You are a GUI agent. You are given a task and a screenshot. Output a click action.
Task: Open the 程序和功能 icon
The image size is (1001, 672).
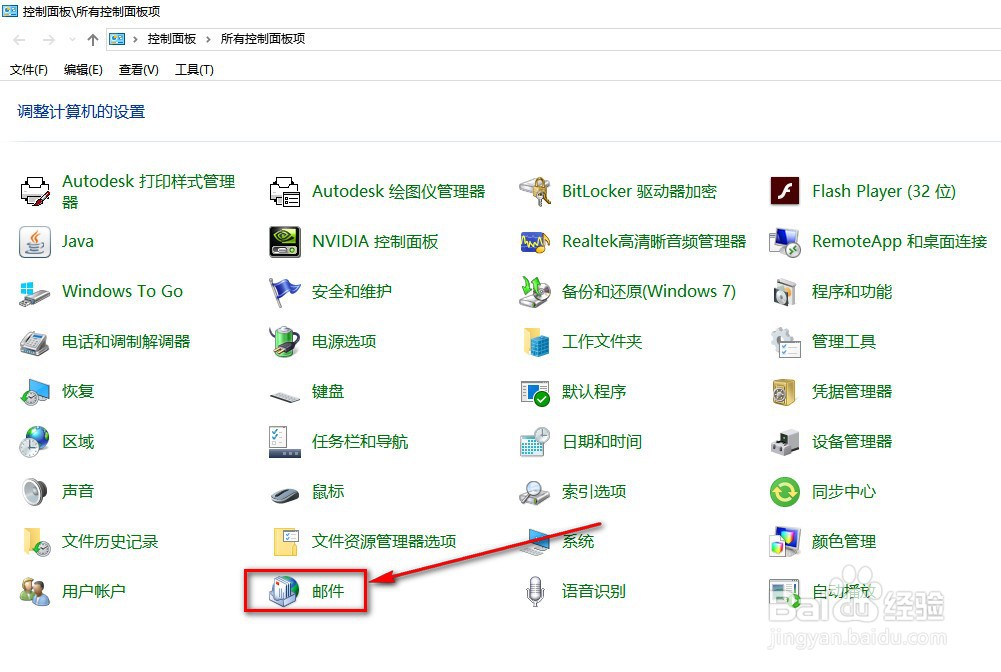click(x=785, y=292)
